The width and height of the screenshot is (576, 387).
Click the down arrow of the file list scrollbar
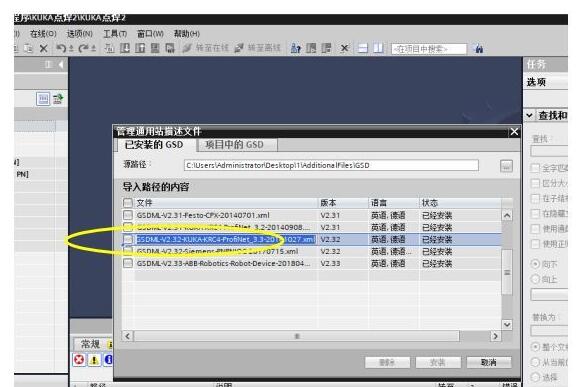pos(507,325)
